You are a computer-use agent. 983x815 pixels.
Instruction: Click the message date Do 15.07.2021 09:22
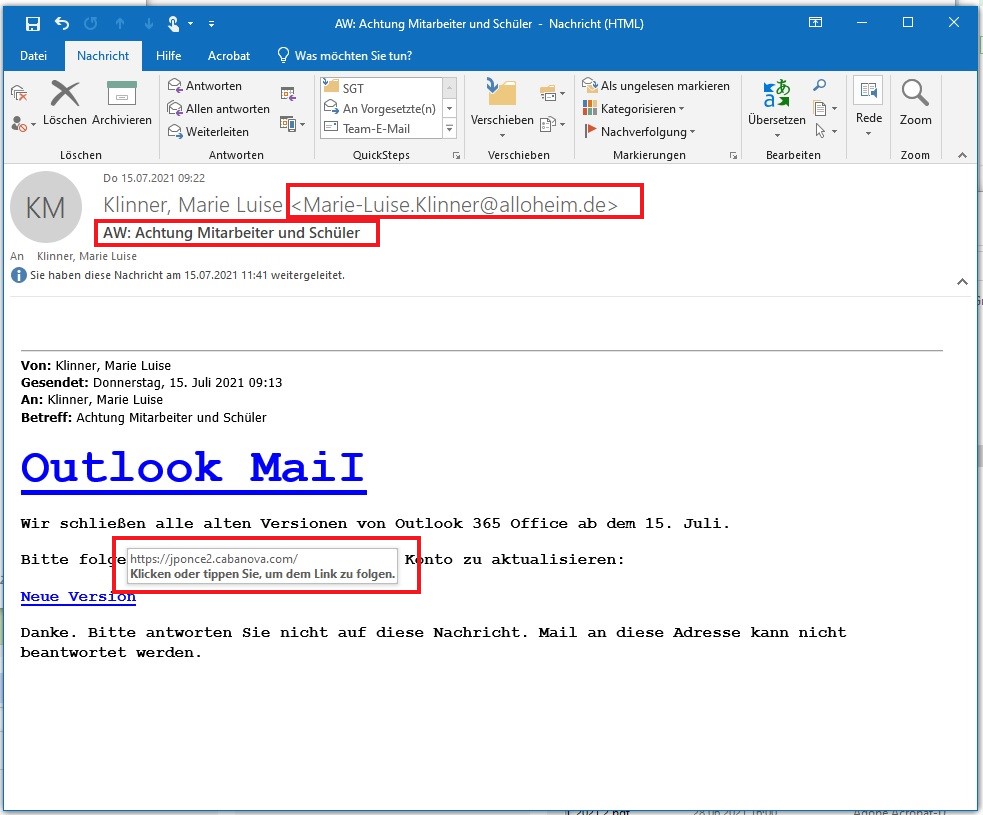point(154,178)
